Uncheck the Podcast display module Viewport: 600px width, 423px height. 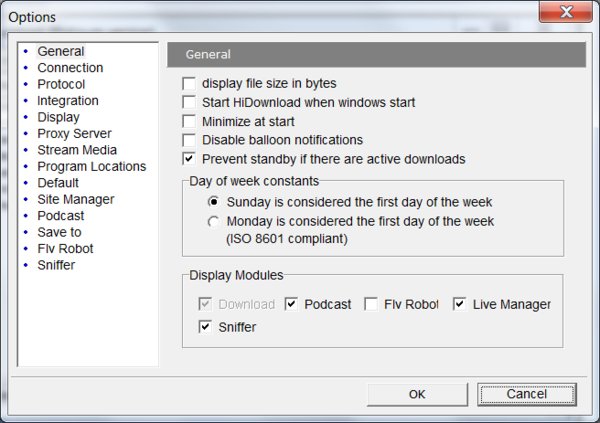click(x=292, y=304)
